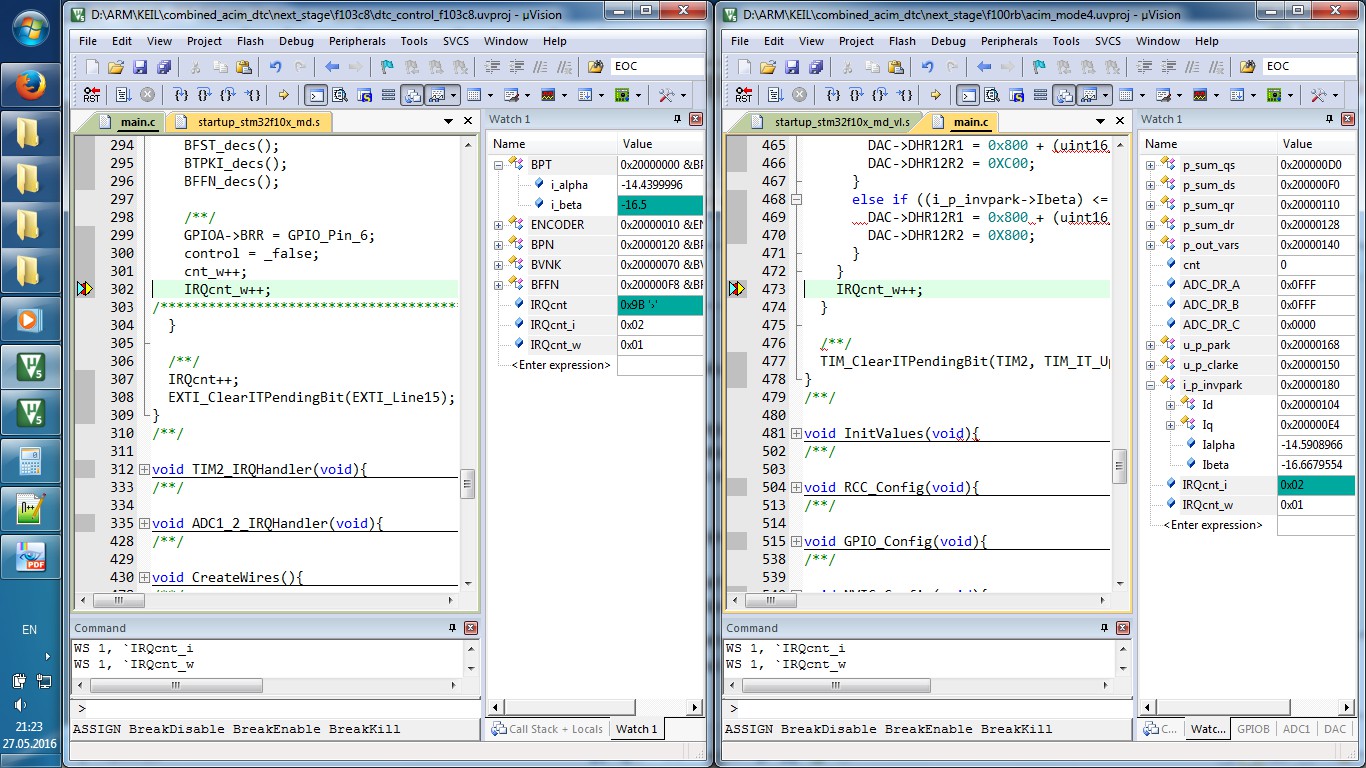Click Run icon in acim_mode4 window
The width and height of the screenshot is (1366, 768).
point(775,95)
